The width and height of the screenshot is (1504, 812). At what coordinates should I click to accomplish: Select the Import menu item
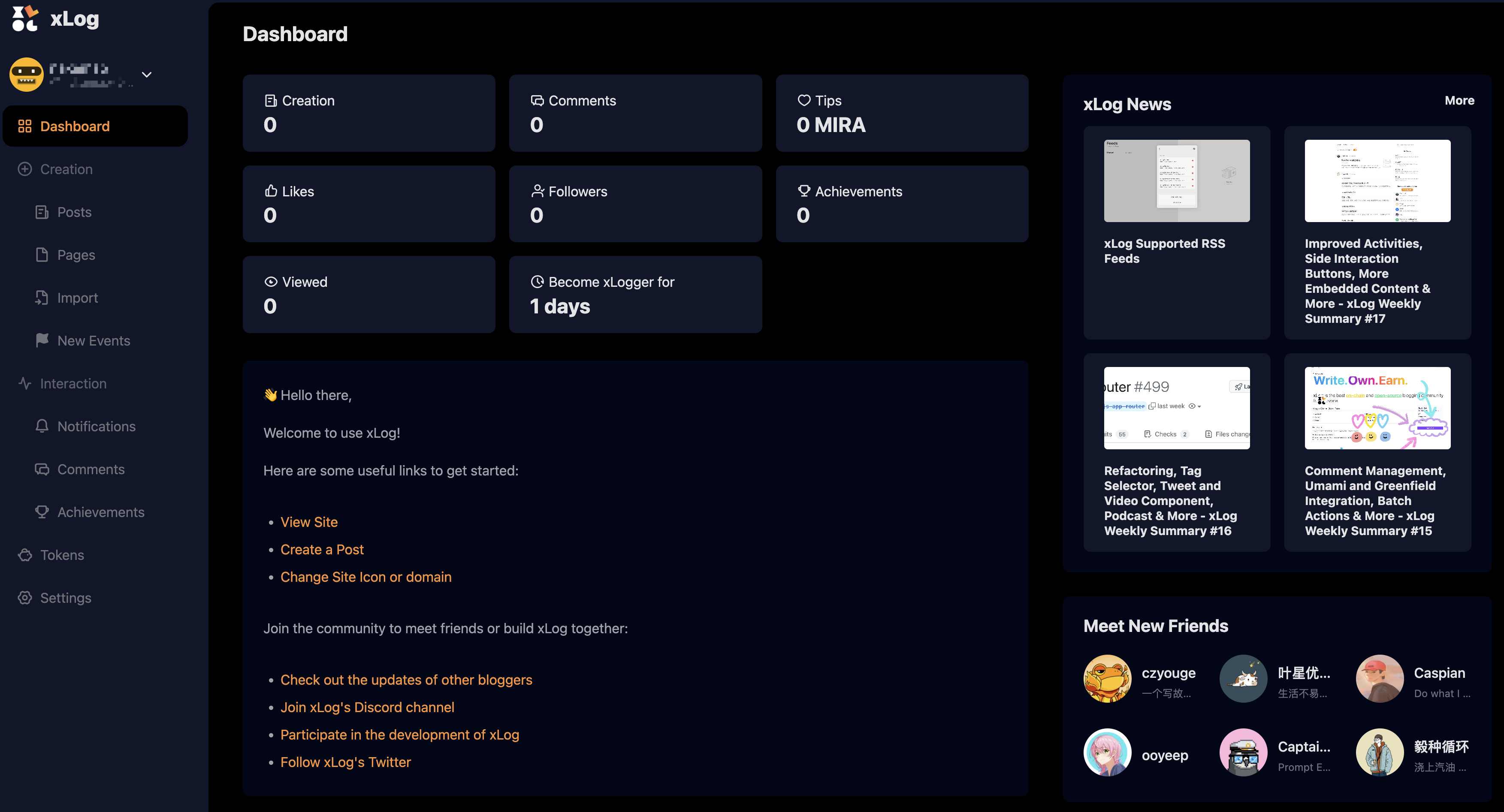point(77,298)
